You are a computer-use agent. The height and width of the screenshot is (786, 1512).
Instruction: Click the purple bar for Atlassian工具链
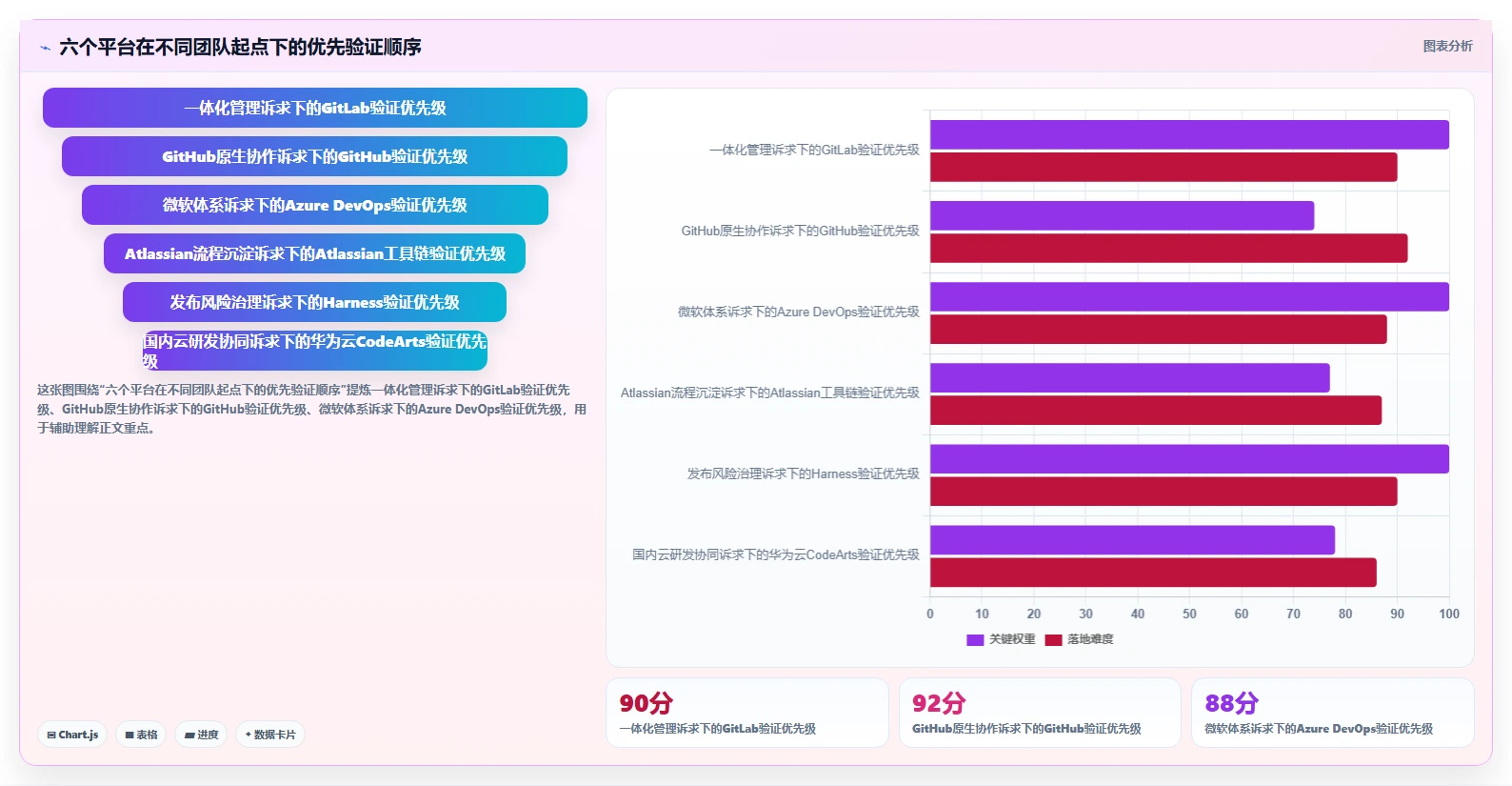pos(1130,377)
